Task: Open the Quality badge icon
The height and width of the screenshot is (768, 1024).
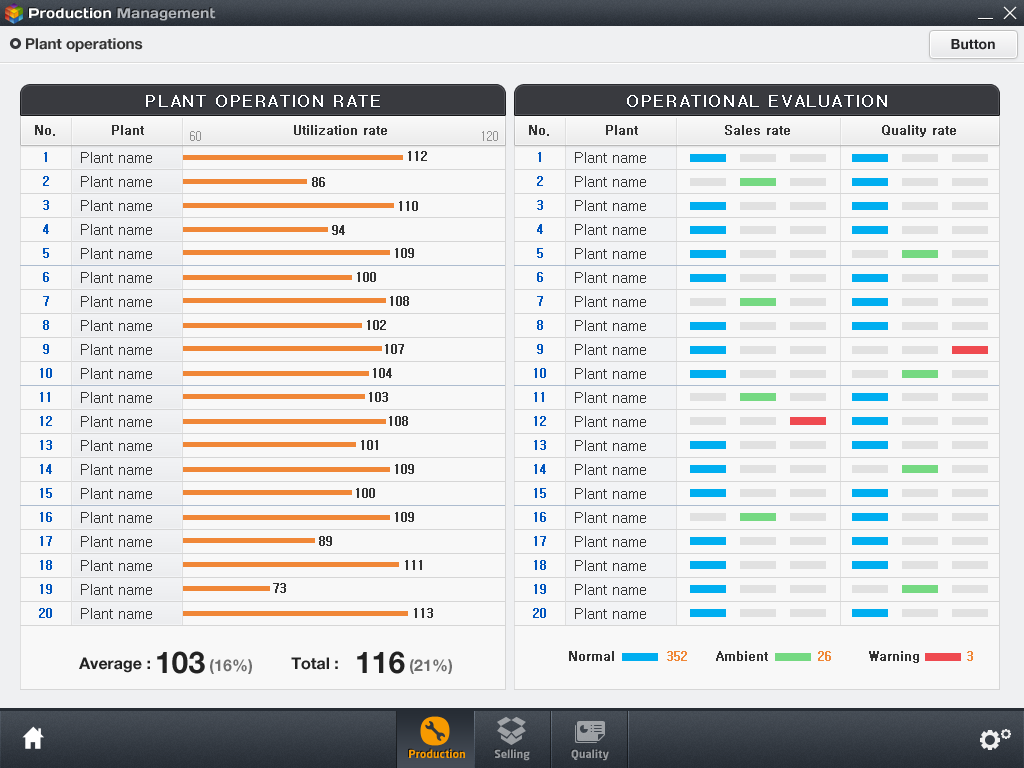Action: point(589,729)
